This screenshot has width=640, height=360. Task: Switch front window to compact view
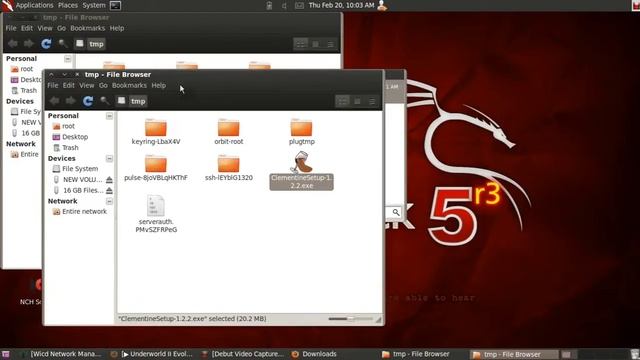(x=372, y=101)
